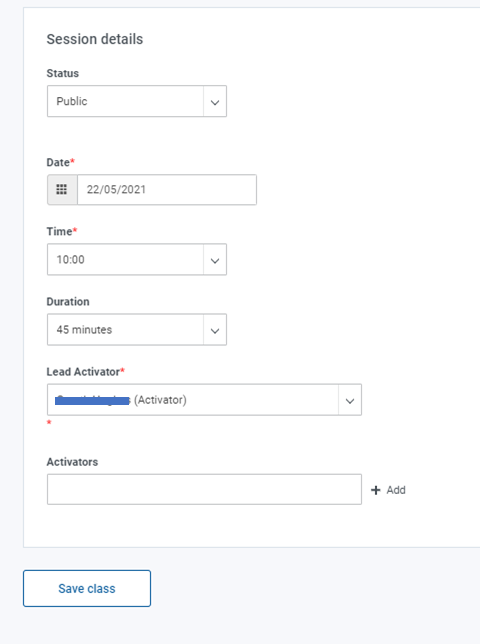
Task: Focus the date field showing 22/05/2021
Action: pos(167,189)
